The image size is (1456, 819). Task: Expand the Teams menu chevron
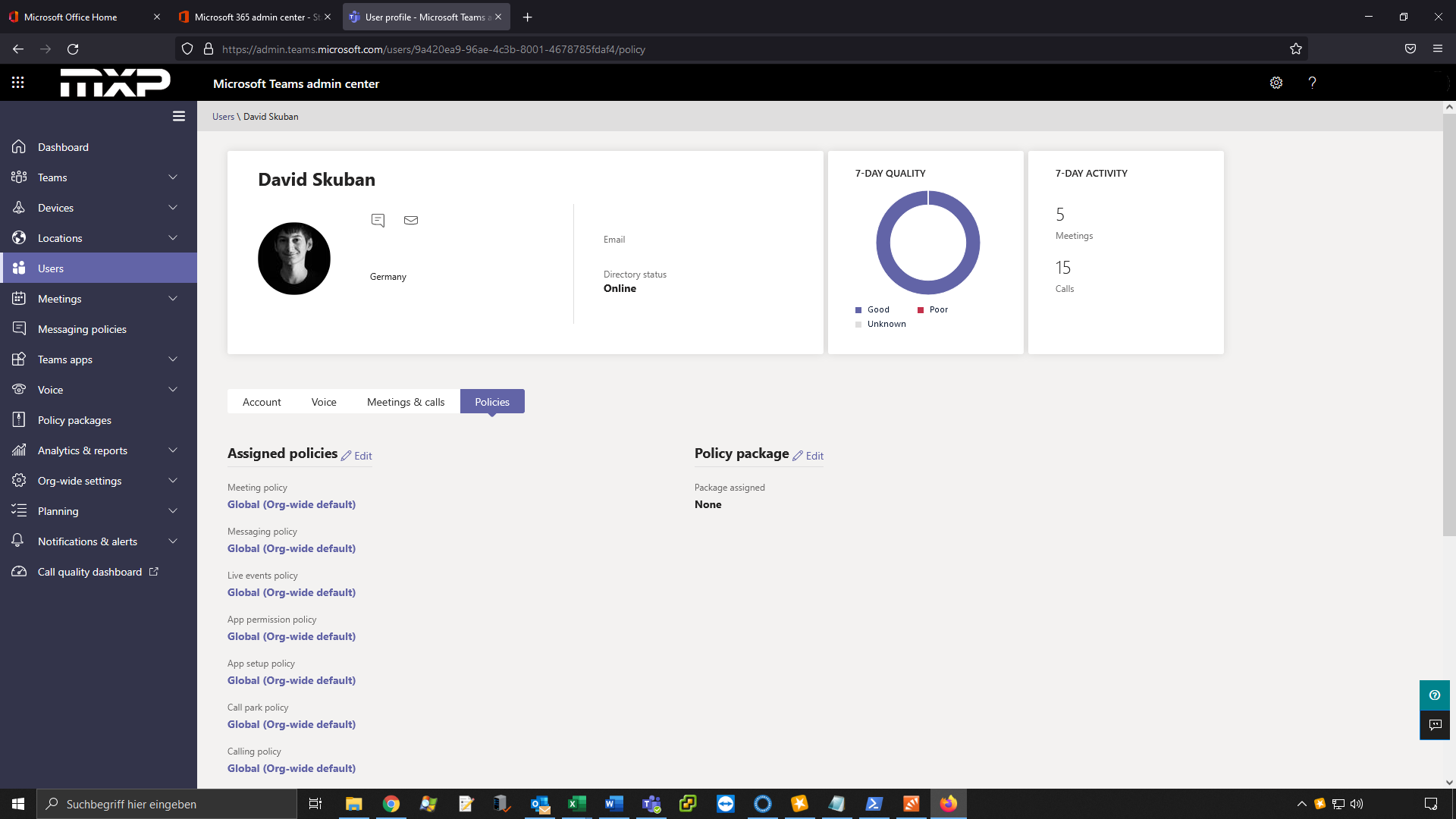(173, 177)
